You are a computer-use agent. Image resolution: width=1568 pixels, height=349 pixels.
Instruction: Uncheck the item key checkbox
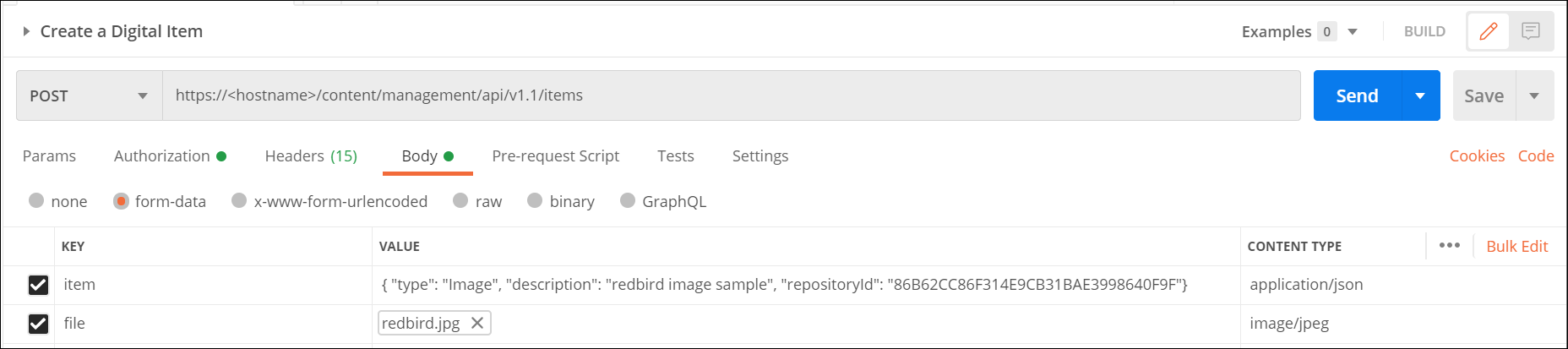click(x=38, y=285)
